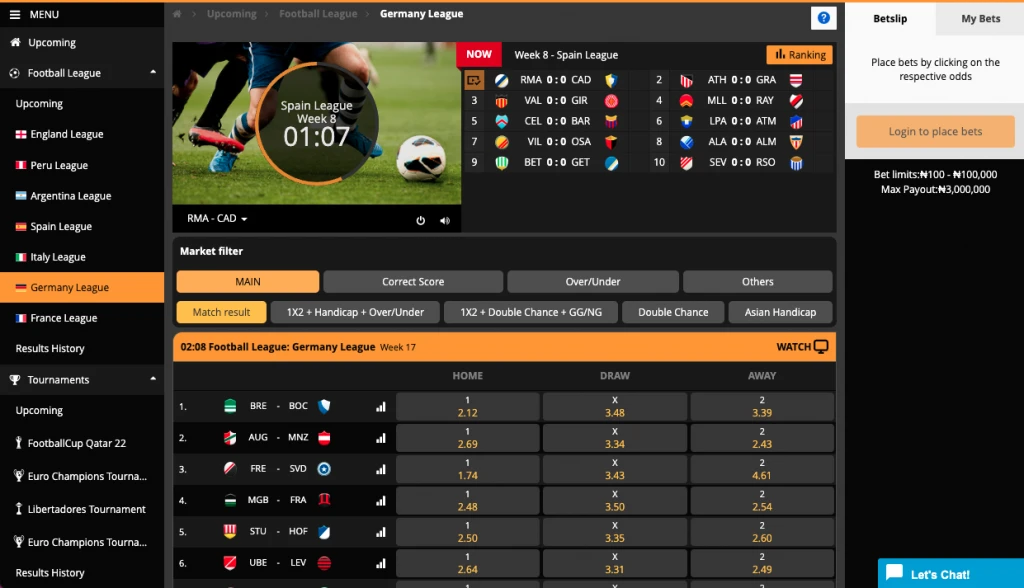Open the help question mark icon

tap(823, 18)
